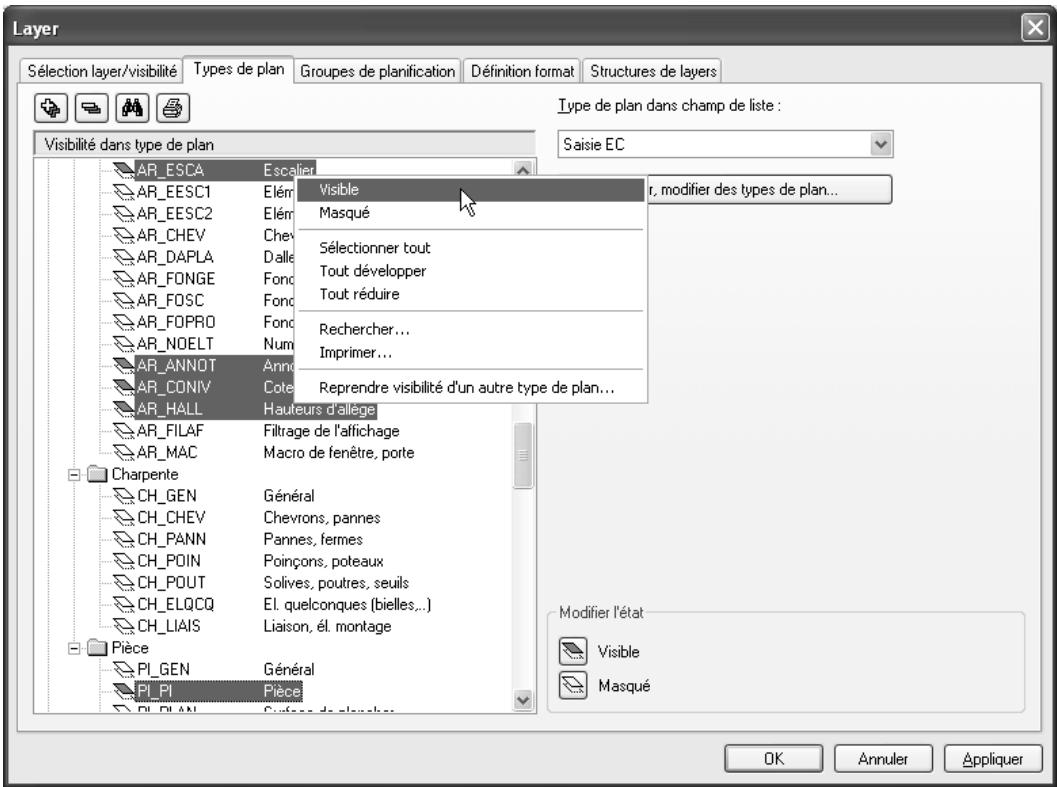The width and height of the screenshot is (1057, 787).
Task: Click the Visibilité dans type de plan header
Action: click(284, 144)
